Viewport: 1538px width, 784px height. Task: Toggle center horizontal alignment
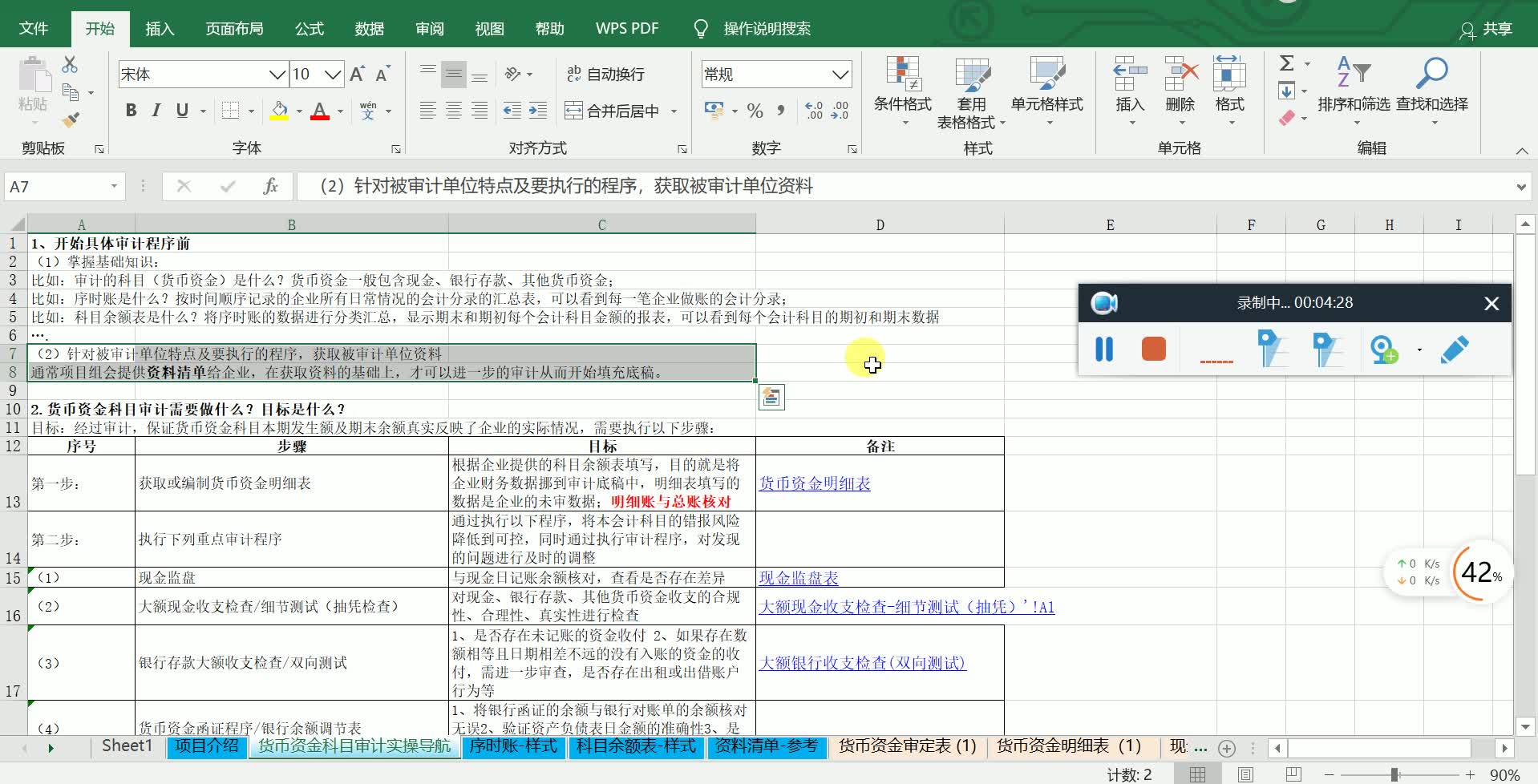tap(454, 111)
